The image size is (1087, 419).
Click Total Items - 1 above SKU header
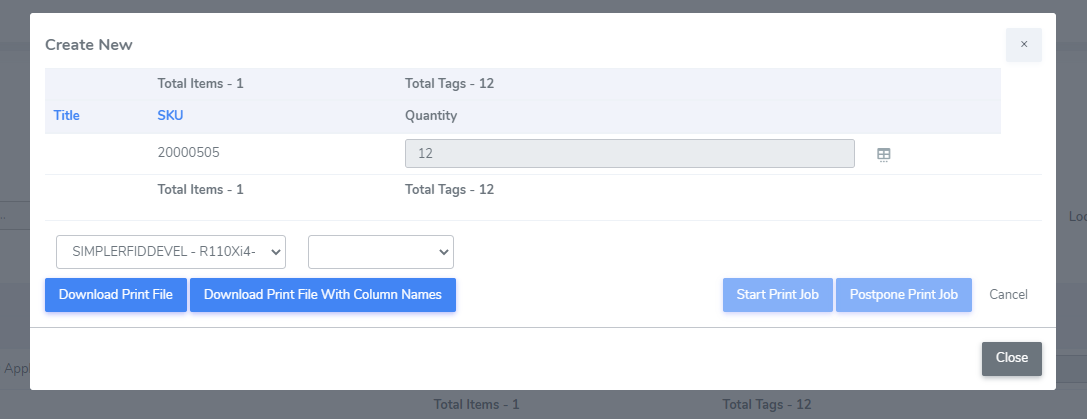200,83
